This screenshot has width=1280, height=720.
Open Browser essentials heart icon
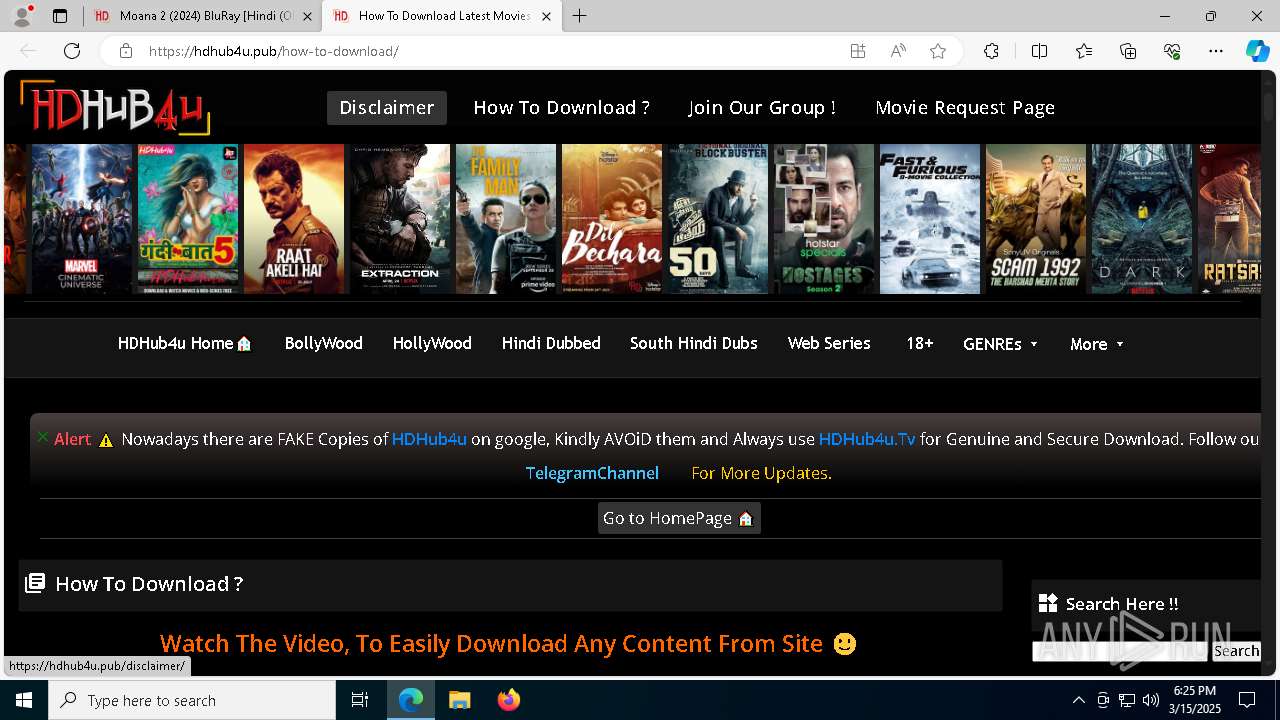click(1172, 51)
